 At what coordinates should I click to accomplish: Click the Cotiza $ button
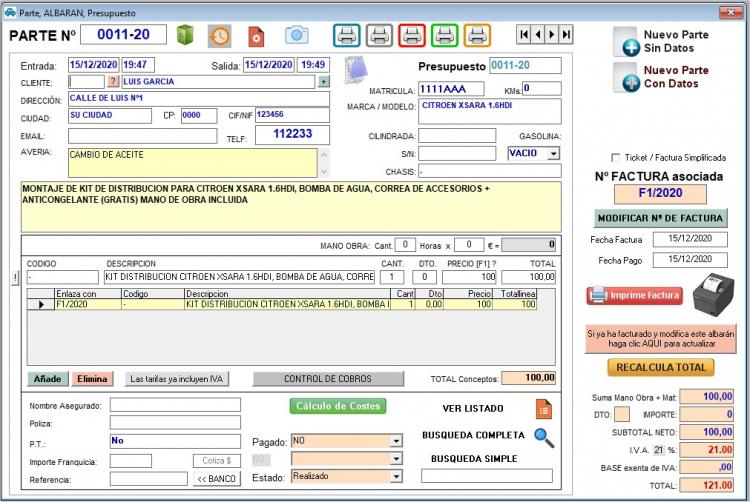[217, 461]
